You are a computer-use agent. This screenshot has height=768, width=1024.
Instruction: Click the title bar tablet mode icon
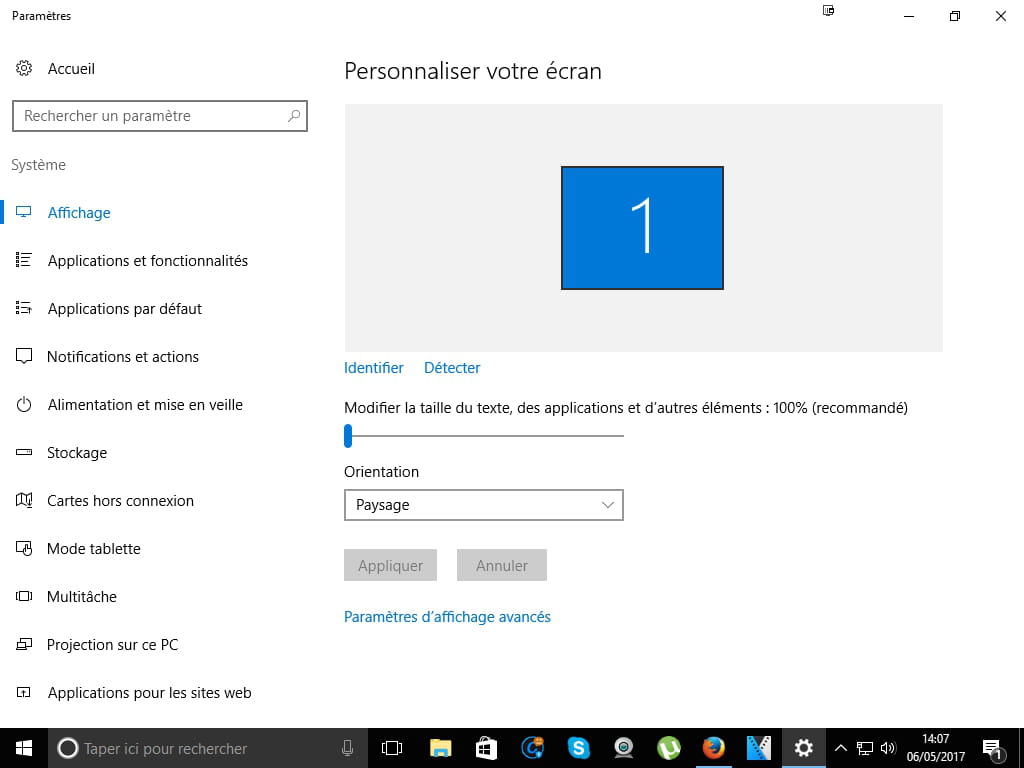coord(829,11)
